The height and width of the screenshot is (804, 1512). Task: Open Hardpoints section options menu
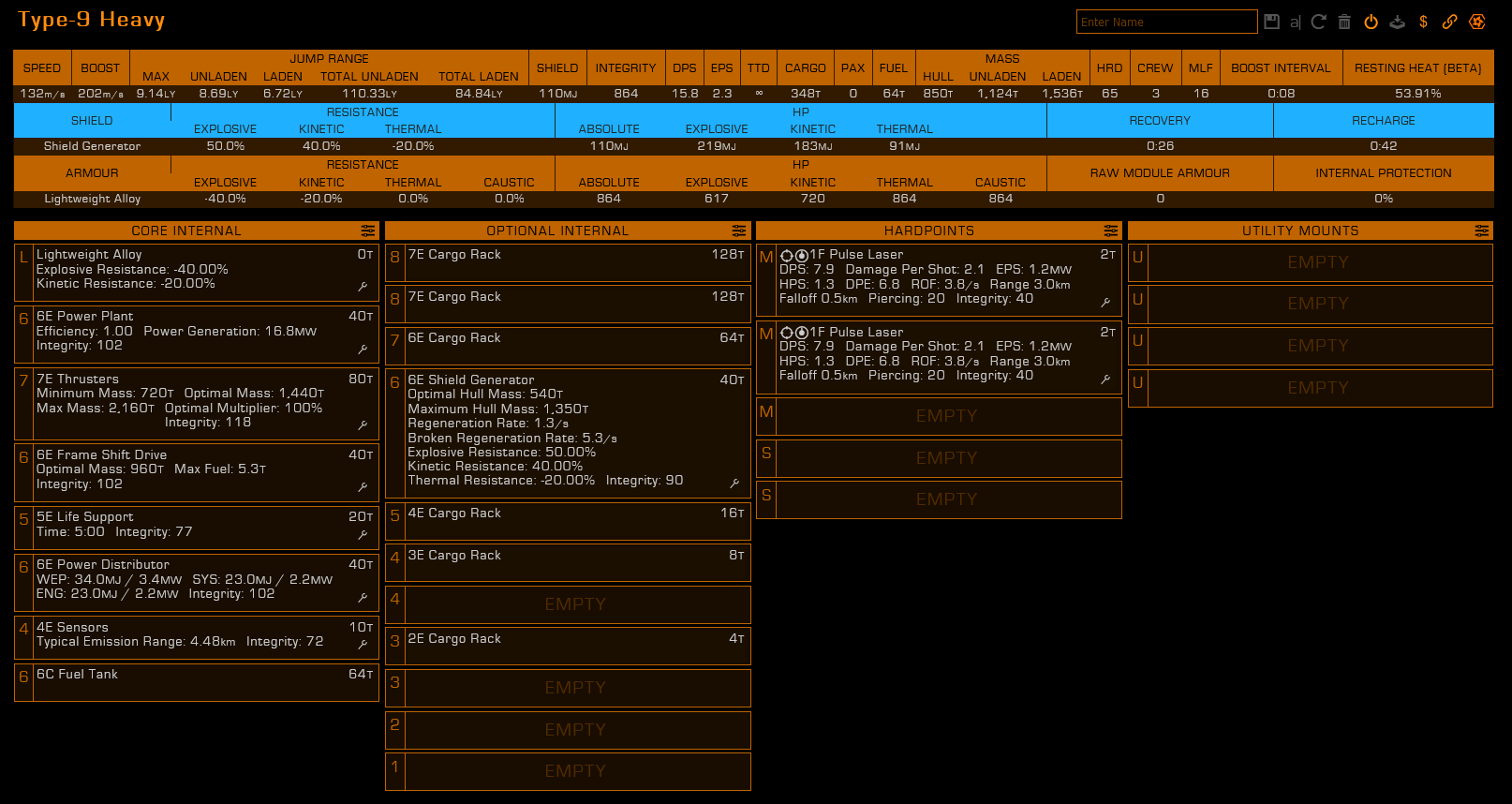(x=1110, y=231)
